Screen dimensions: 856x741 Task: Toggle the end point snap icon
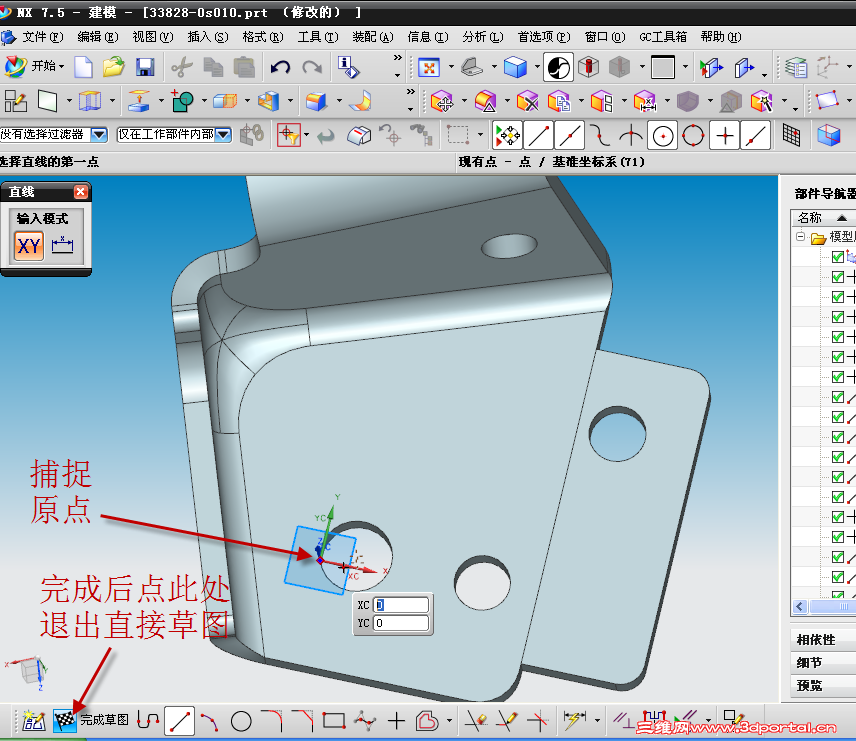click(x=538, y=135)
